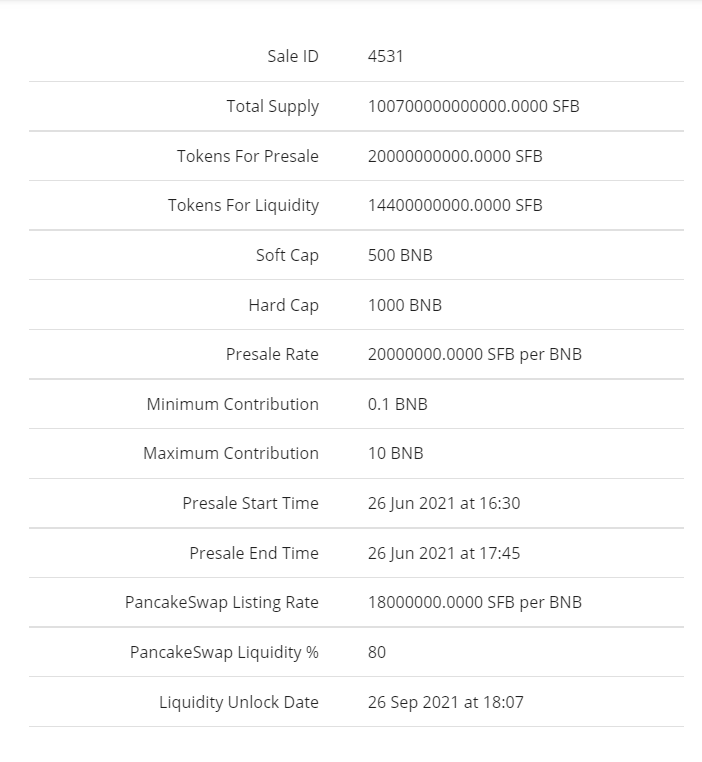Click the Soft Cap 500 BNB value
Viewport: 702px width, 762px height.
400,256
